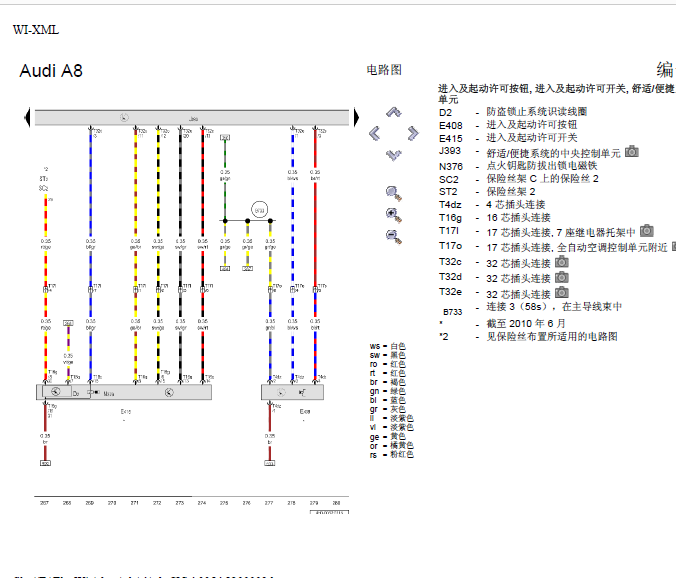Image resolution: width=676 pixels, height=578 pixels.
Task: Open the camera photo for J393 control unit
Action: point(632,151)
